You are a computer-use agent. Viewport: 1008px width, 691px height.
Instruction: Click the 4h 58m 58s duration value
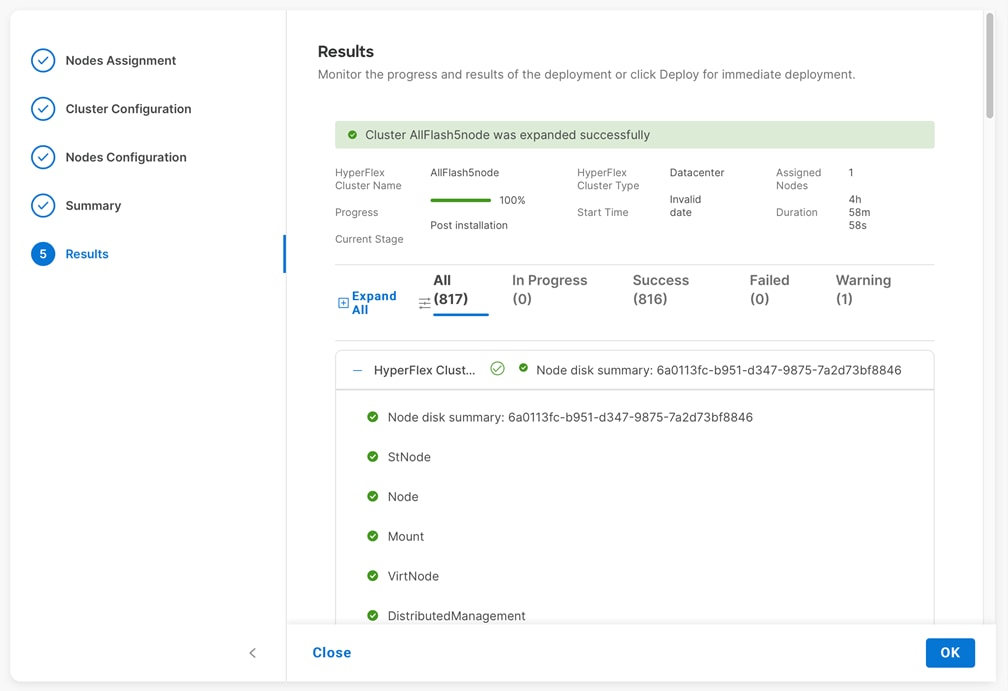pos(859,212)
